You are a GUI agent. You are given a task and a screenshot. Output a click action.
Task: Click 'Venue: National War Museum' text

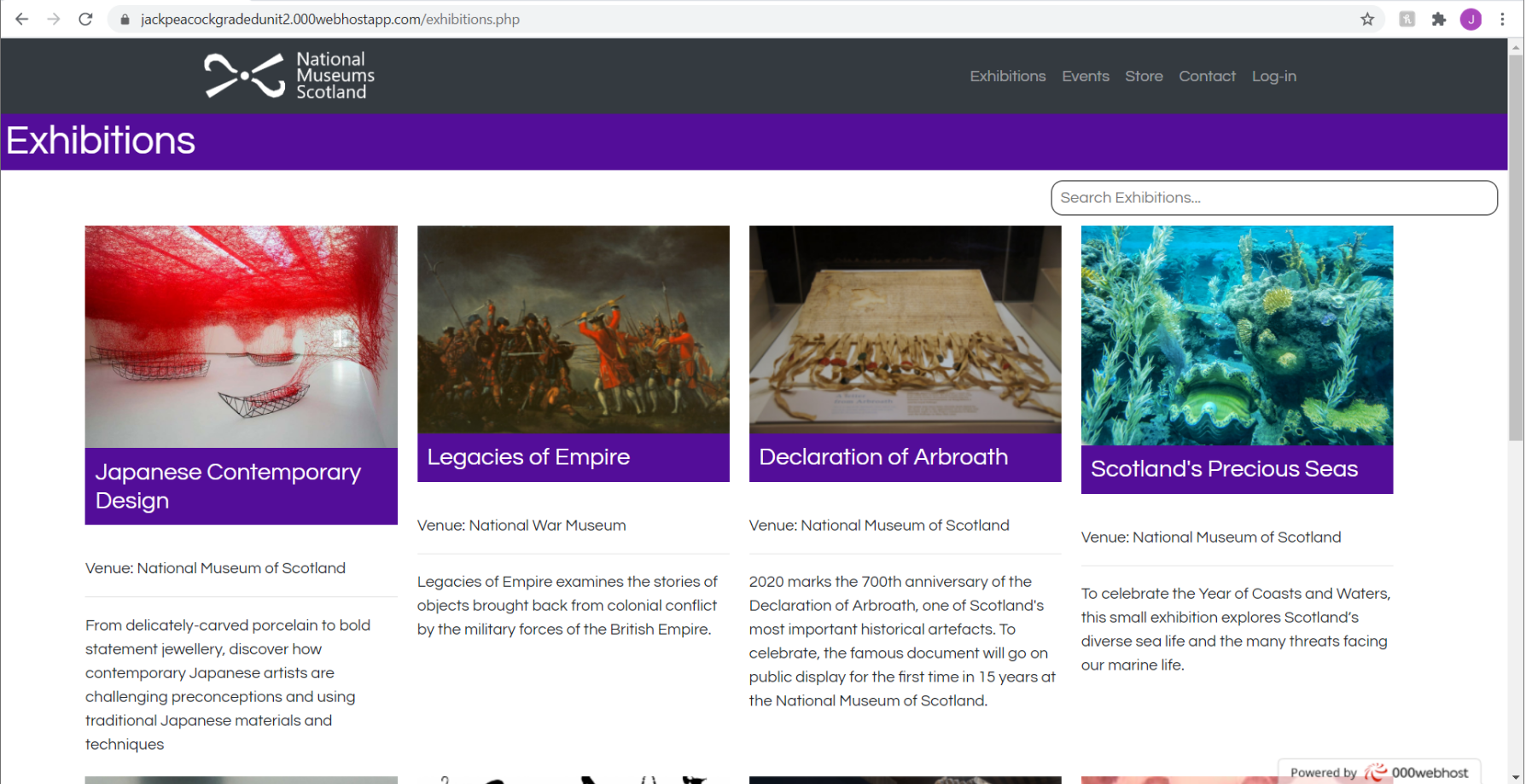pos(521,526)
